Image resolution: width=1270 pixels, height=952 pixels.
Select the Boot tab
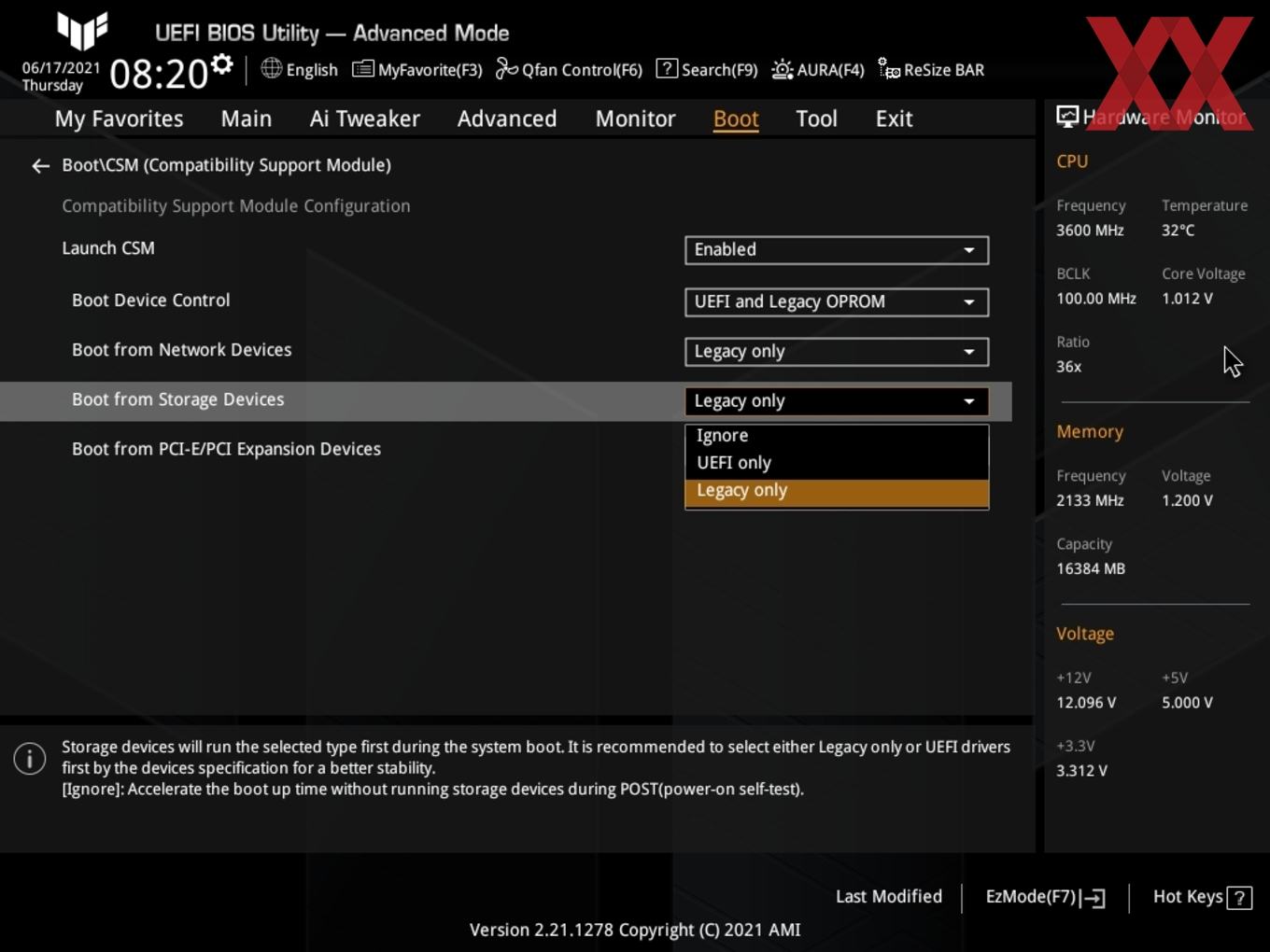(x=736, y=119)
